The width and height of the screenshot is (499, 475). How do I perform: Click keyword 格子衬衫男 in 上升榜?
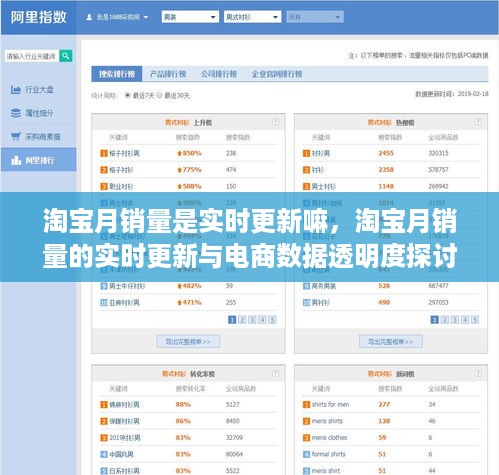click(x=124, y=153)
